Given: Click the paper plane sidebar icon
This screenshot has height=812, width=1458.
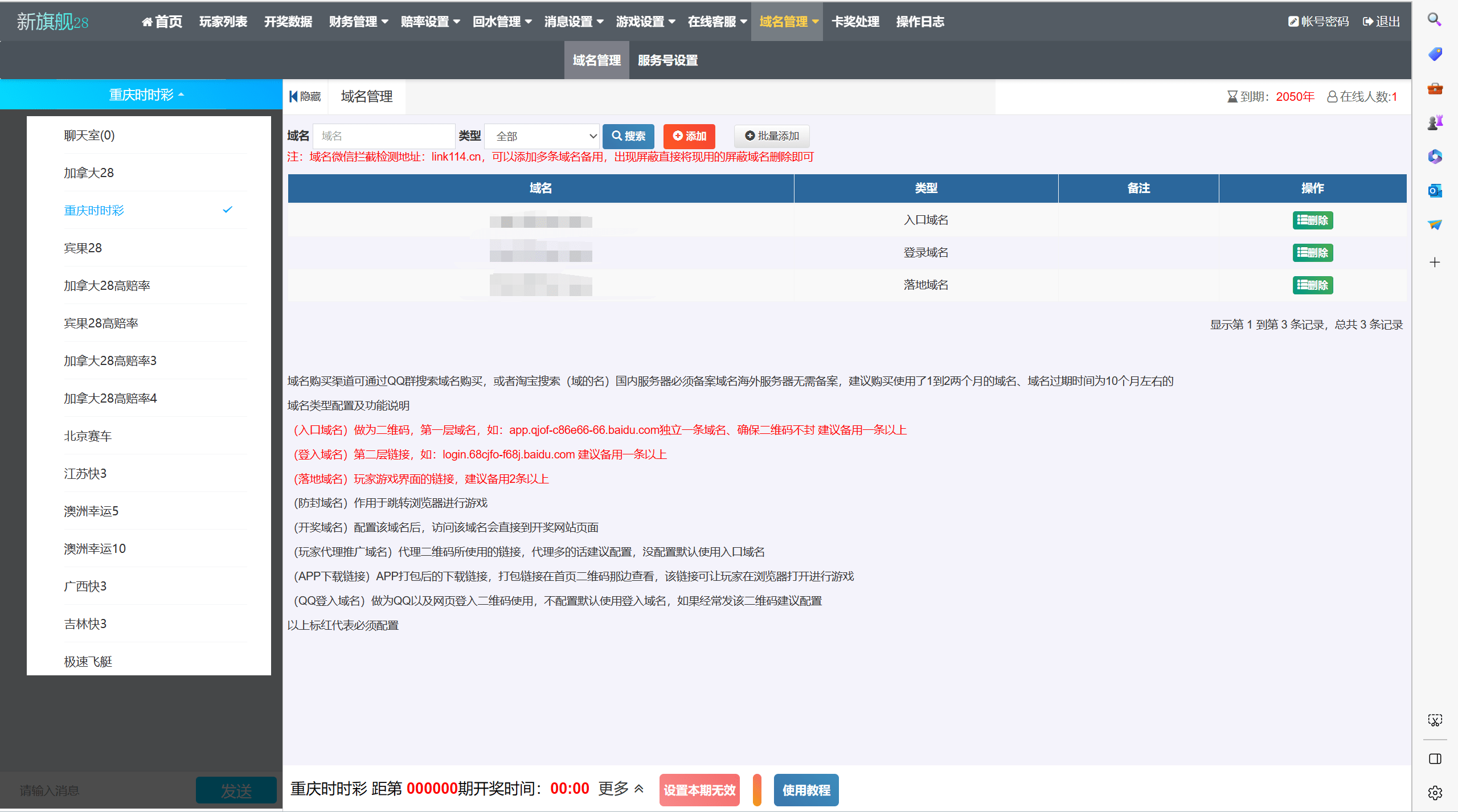Looking at the screenshot, I should pyautogui.click(x=1435, y=224).
